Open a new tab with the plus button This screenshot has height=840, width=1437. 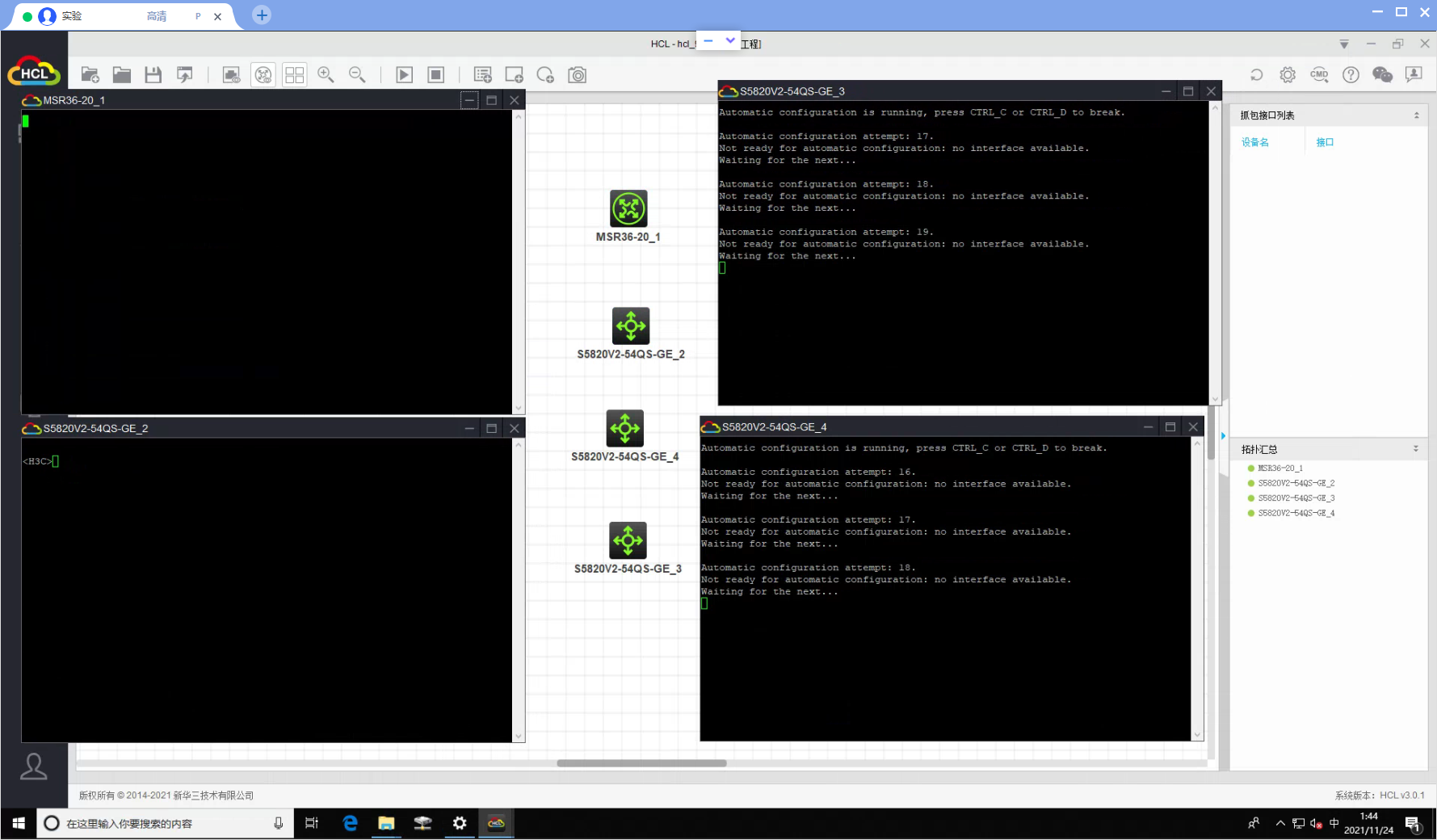pos(262,15)
